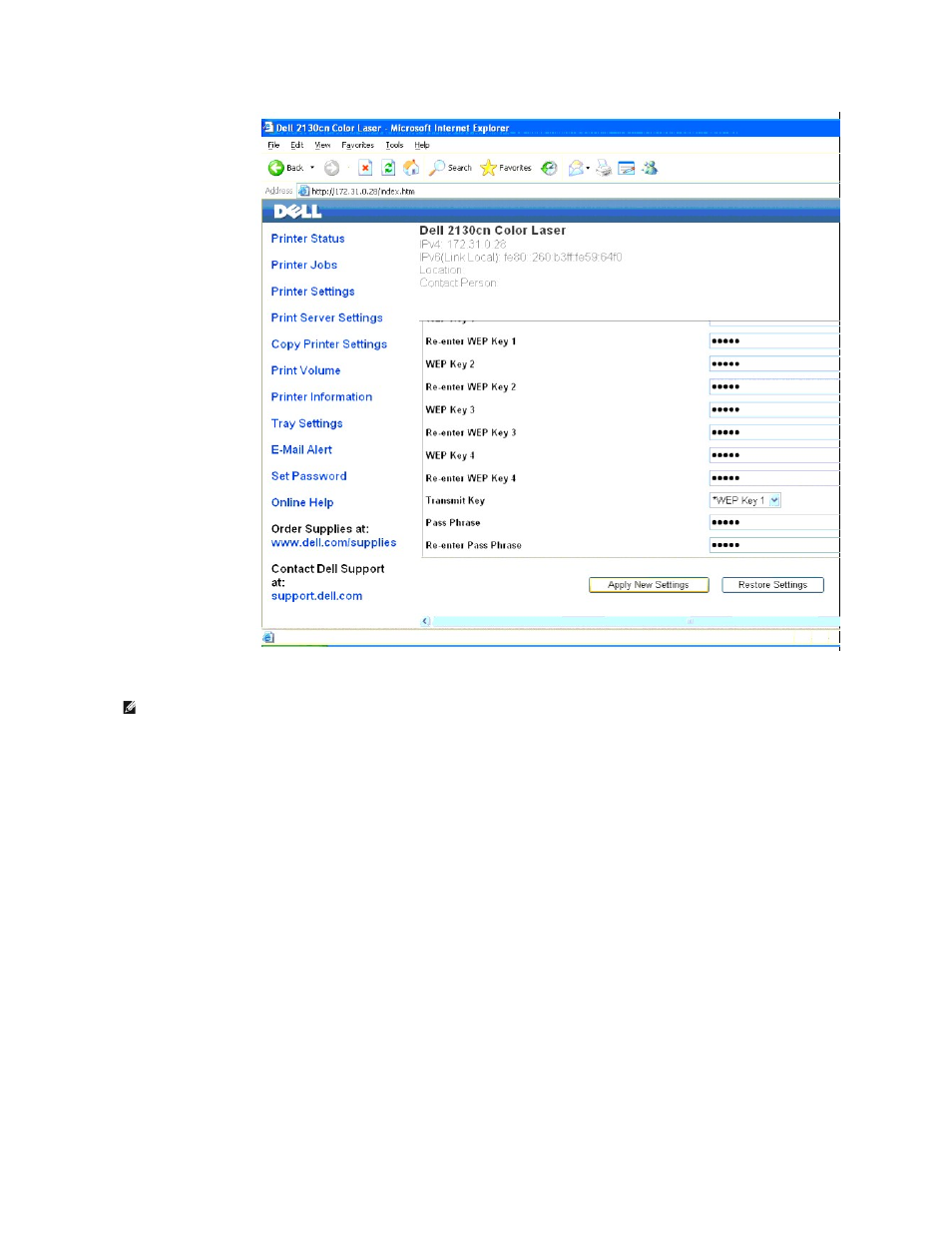Click the Internet Explorer title bar icon
Image resolution: width=952 pixels, height=1233 pixels.
tap(268, 128)
